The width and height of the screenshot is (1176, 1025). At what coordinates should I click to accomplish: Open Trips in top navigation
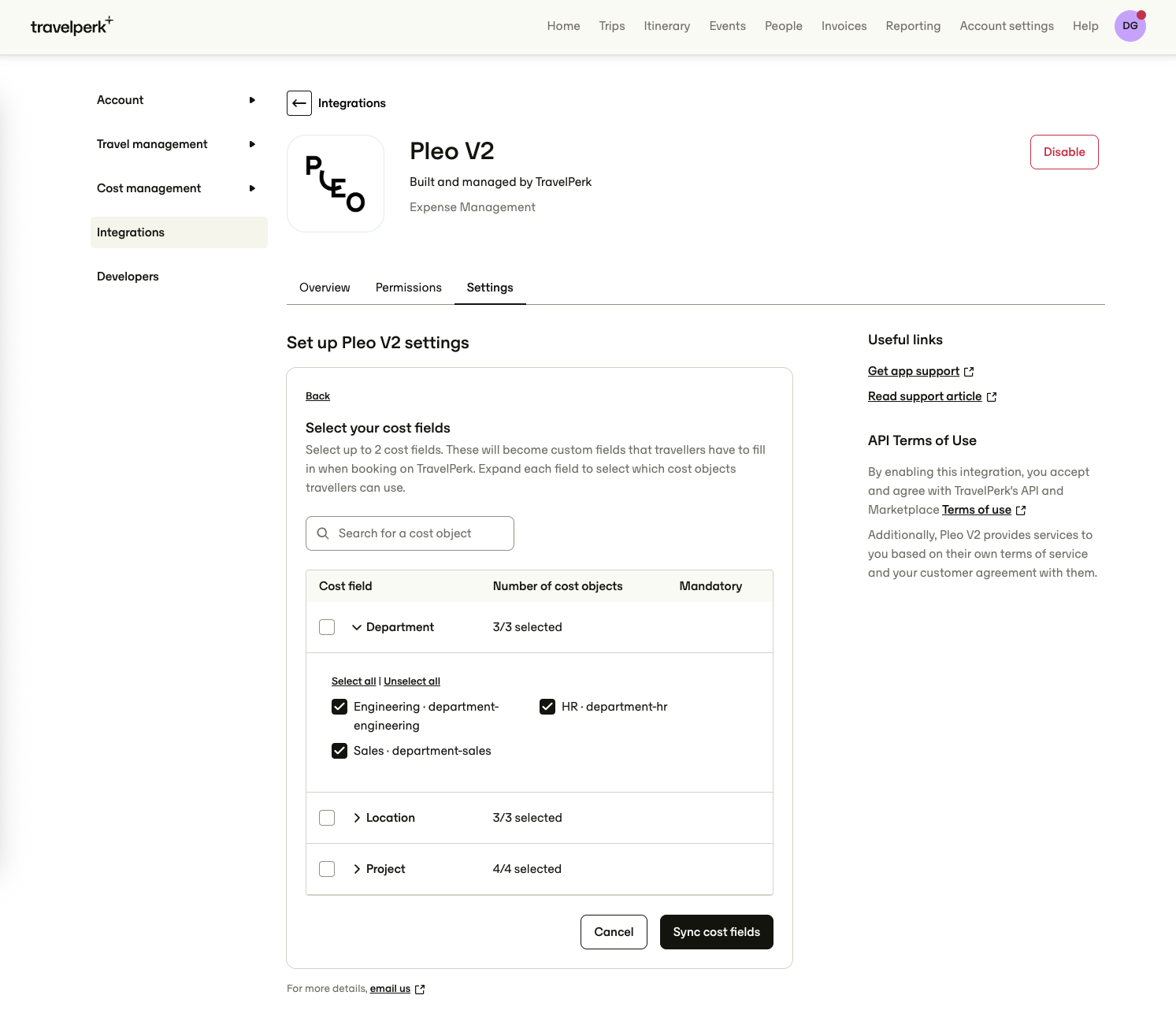tap(612, 26)
